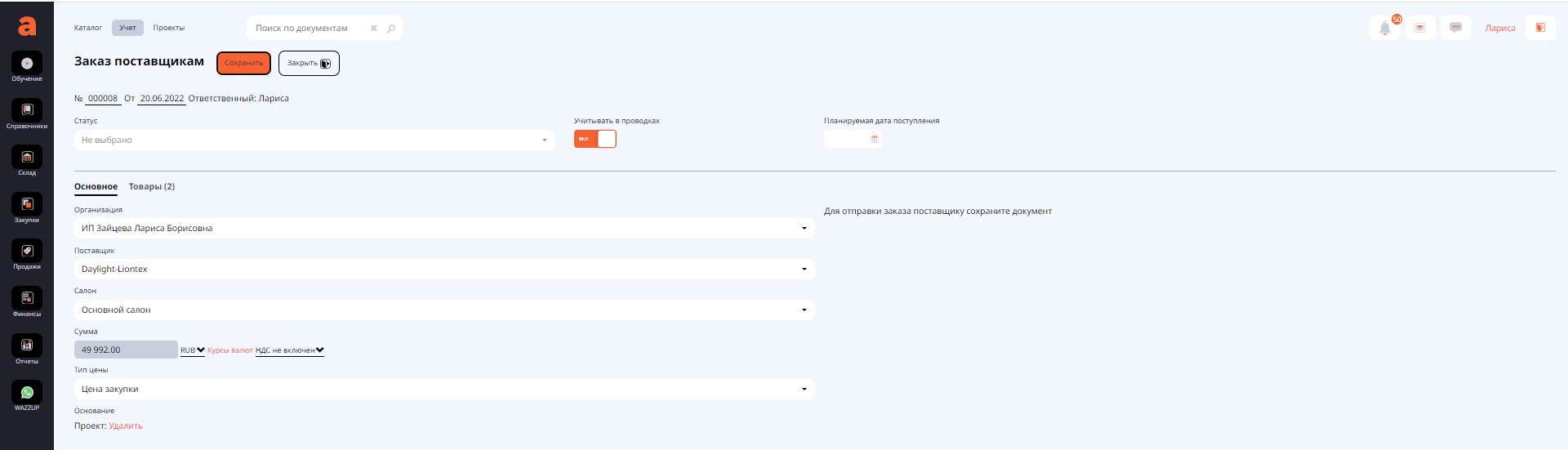The width and height of the screenshot is (1568, 450).
Task: Open the Справочники sidebar icon
Action: click(27, 111)
